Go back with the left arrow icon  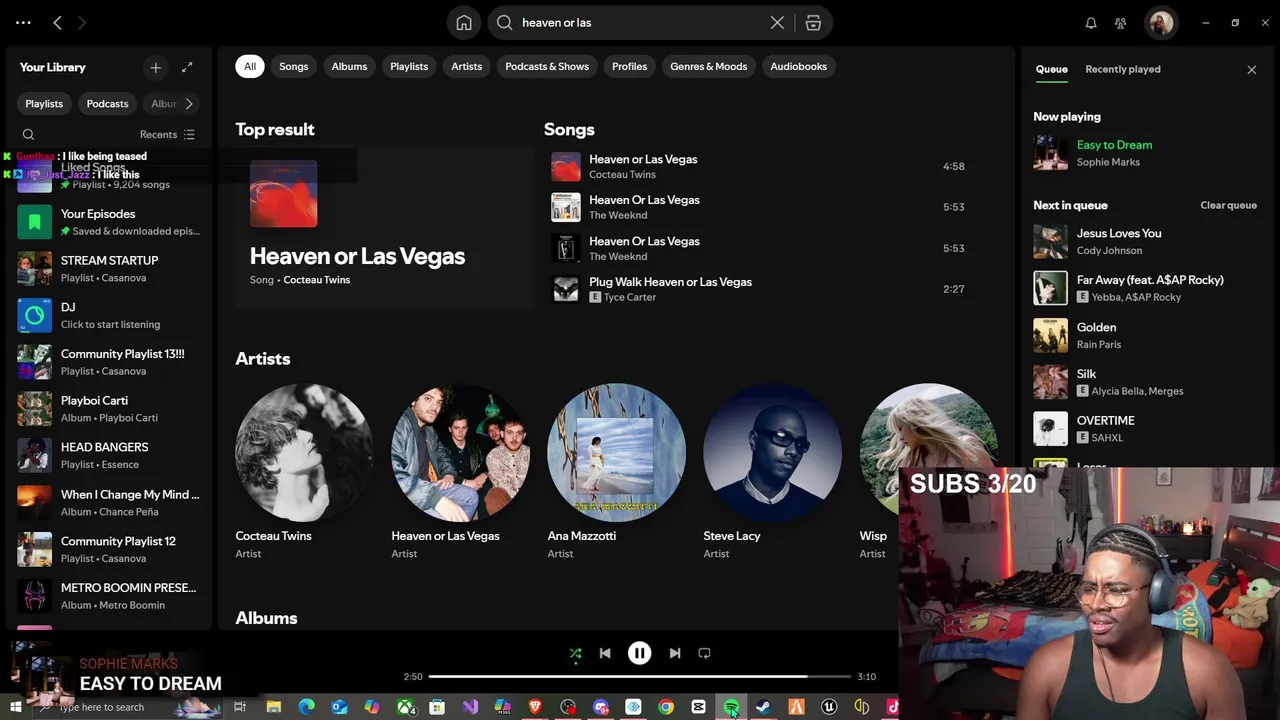click(x=57, y=22)
